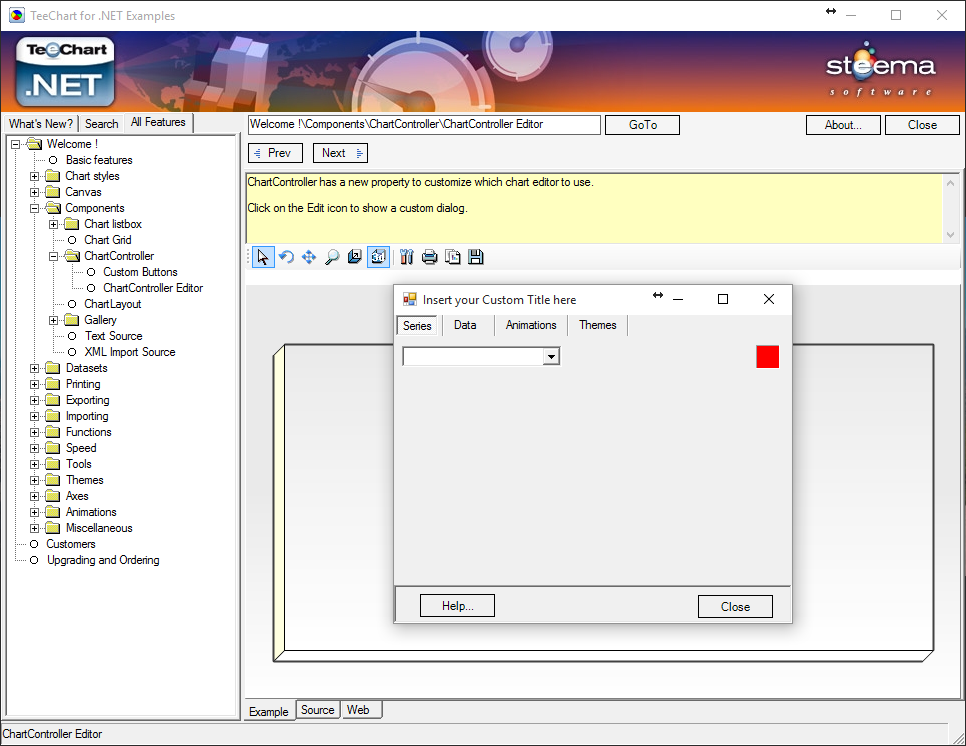966x746 pixels.
Task: Expand the Canvas folder
Action: (34, 192)
